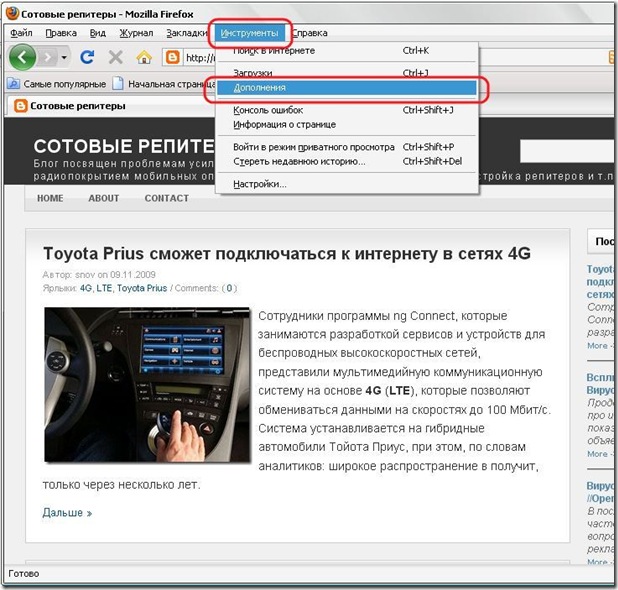
Task: Open the Правка menu
Action: click(61, 33)
